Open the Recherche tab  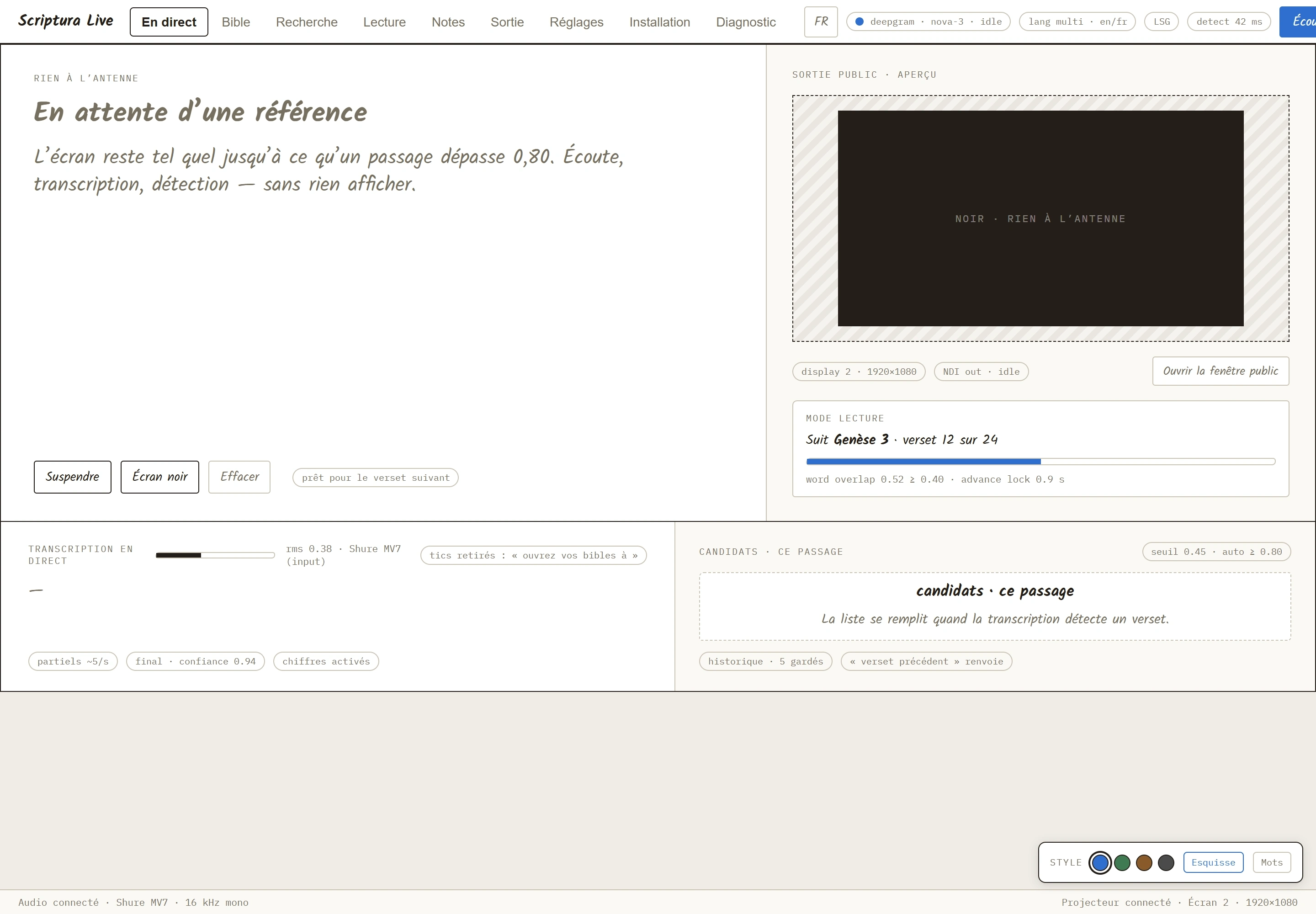coord(306,22)
